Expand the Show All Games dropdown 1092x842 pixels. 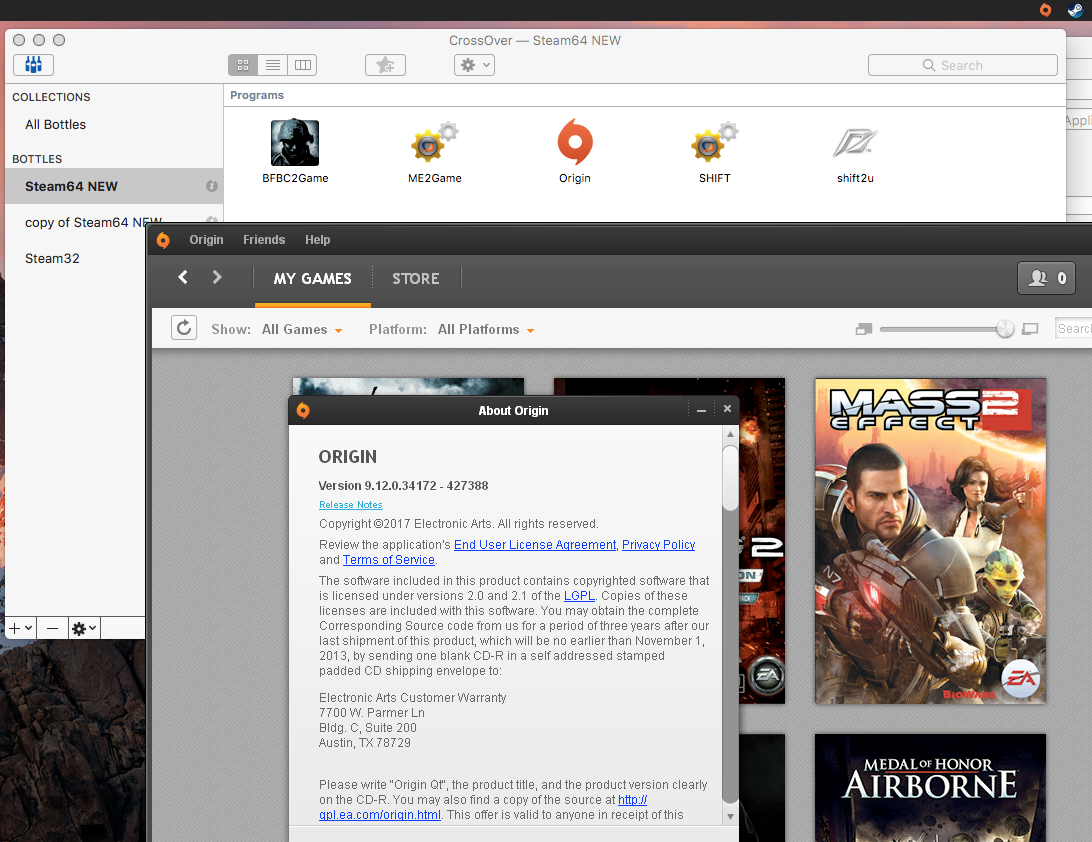[x=302, y=329]
